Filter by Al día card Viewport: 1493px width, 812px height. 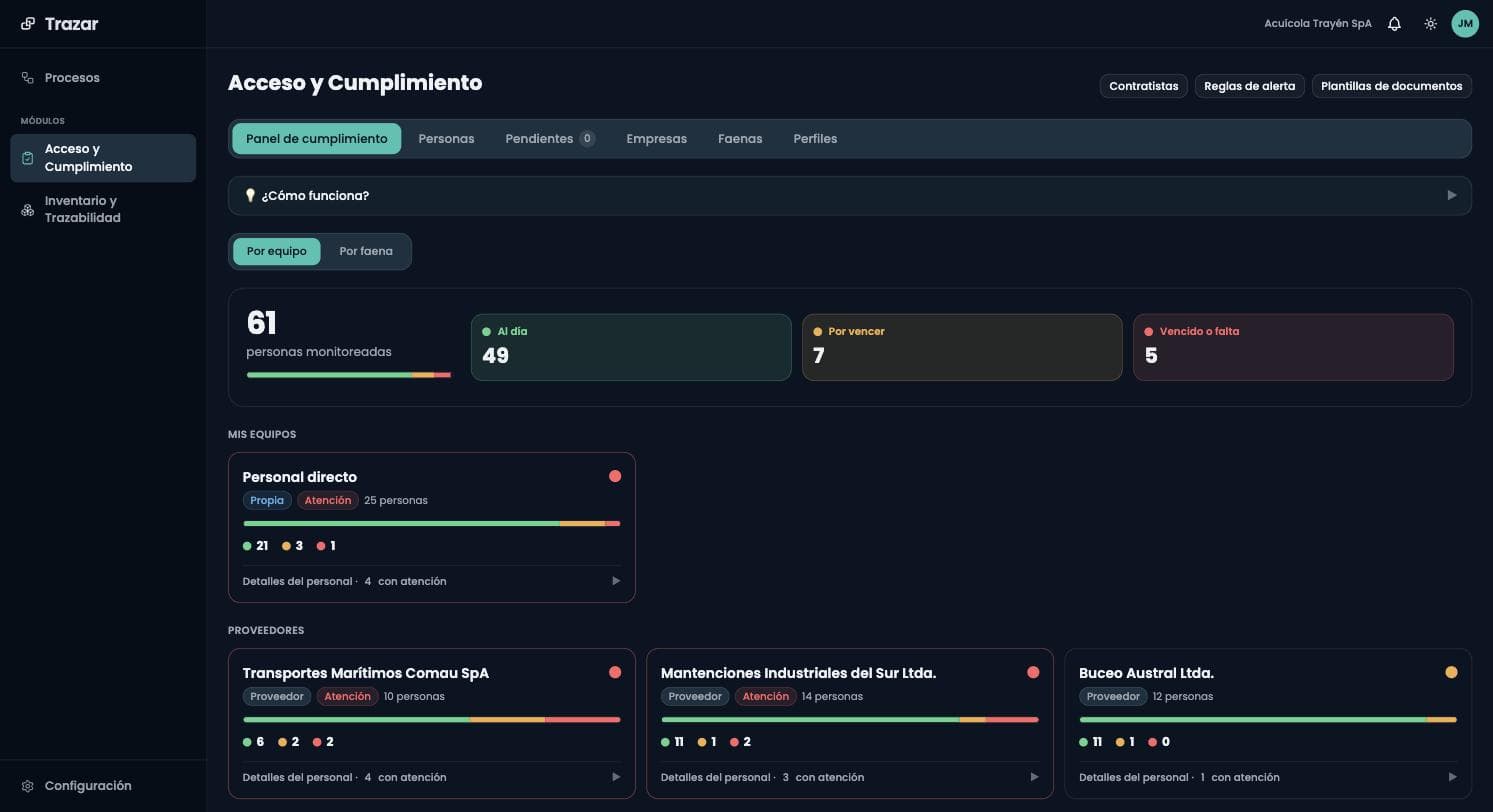(x=631, y=347)
